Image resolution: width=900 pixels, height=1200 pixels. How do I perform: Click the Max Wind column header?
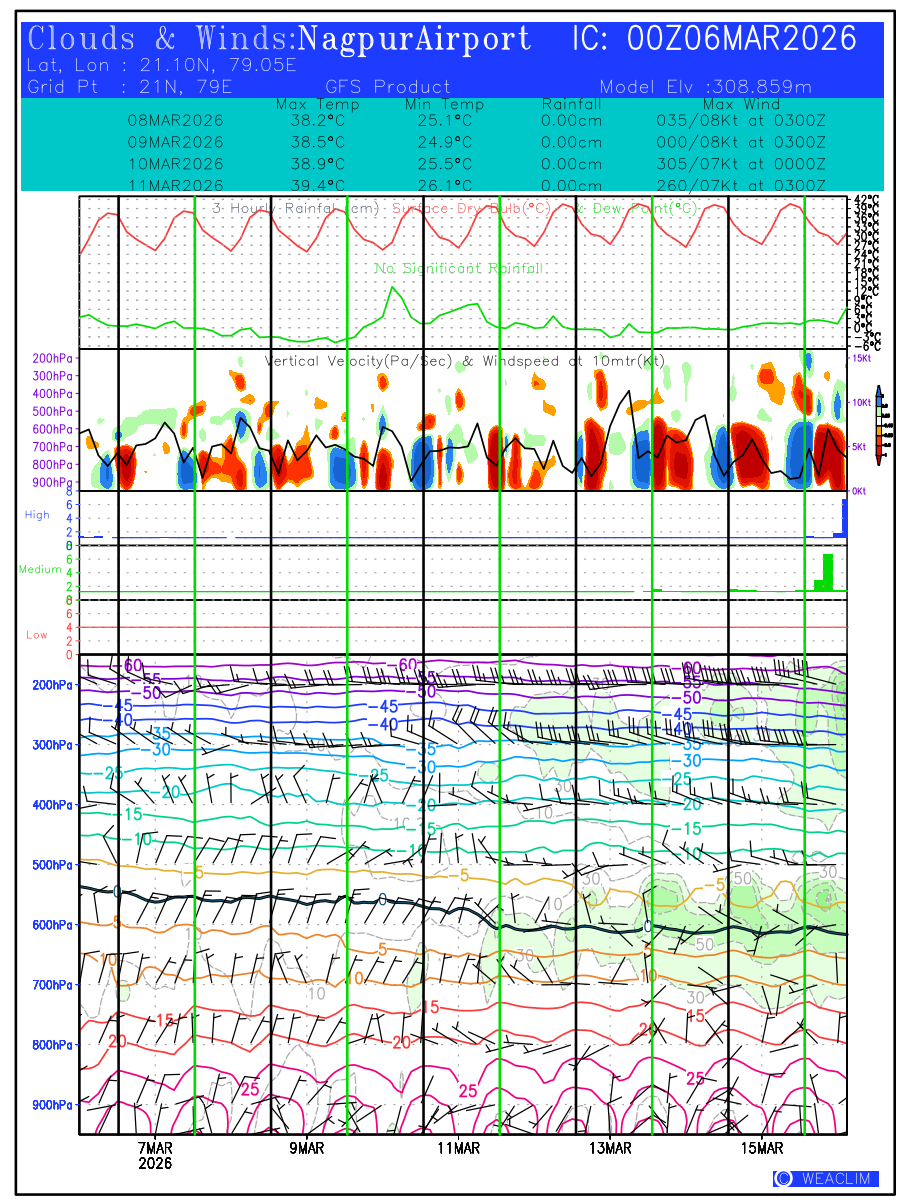coord(741,104)
